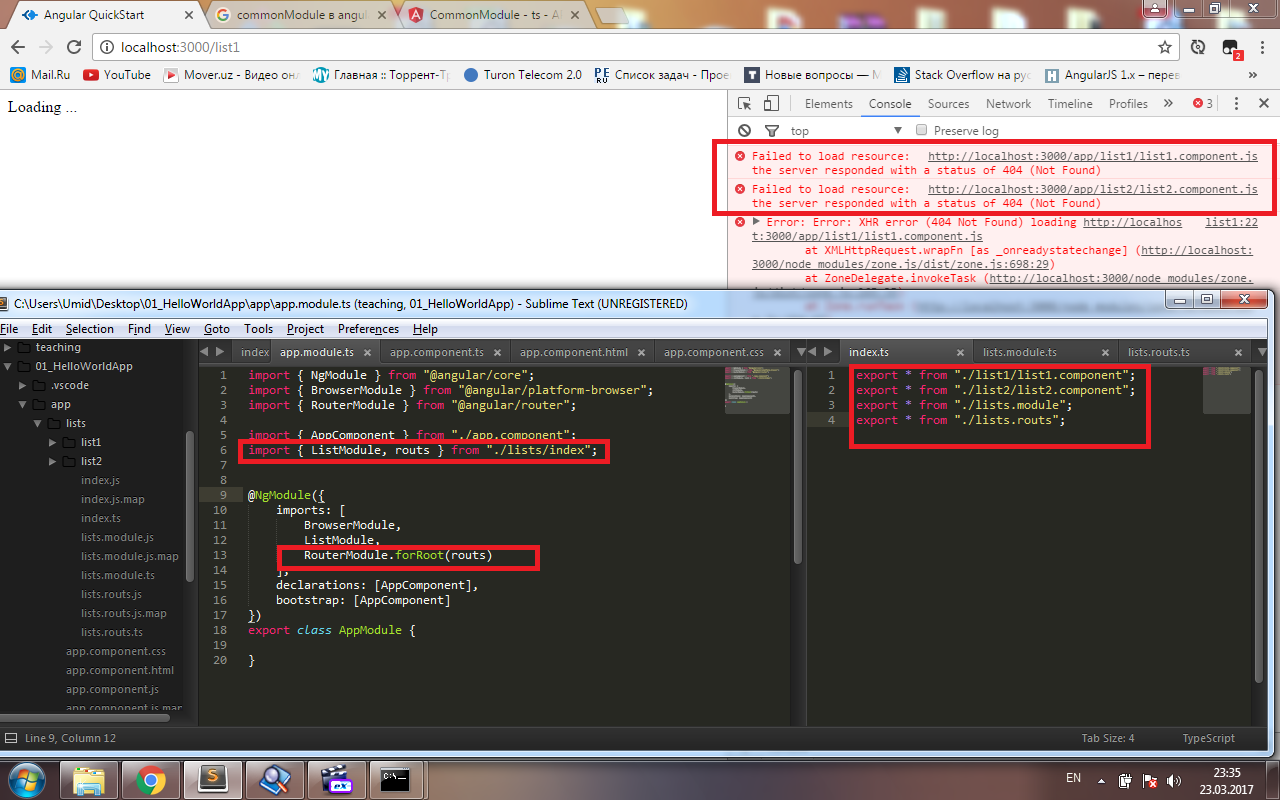Screen dimensions: 1280x800
Task: Open the YouTube bookmark
Action: click(x=117, y=75)
